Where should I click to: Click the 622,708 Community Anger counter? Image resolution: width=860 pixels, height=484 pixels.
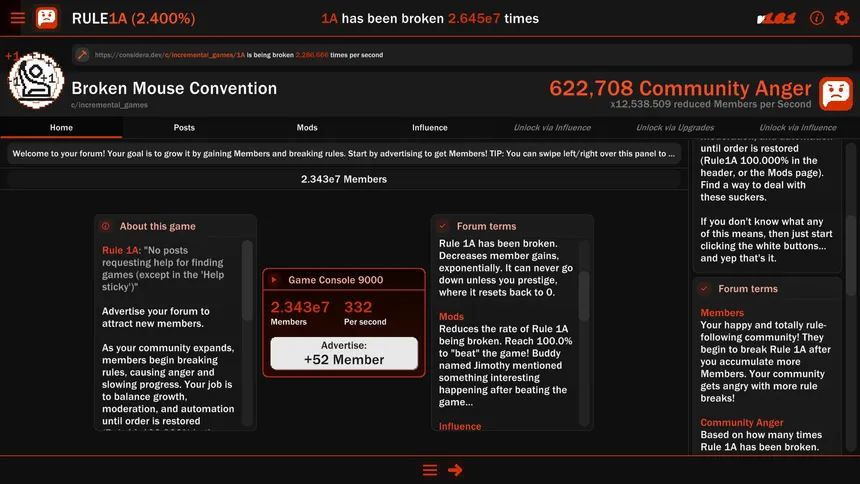pyautogui.click(x=680, y=88)
